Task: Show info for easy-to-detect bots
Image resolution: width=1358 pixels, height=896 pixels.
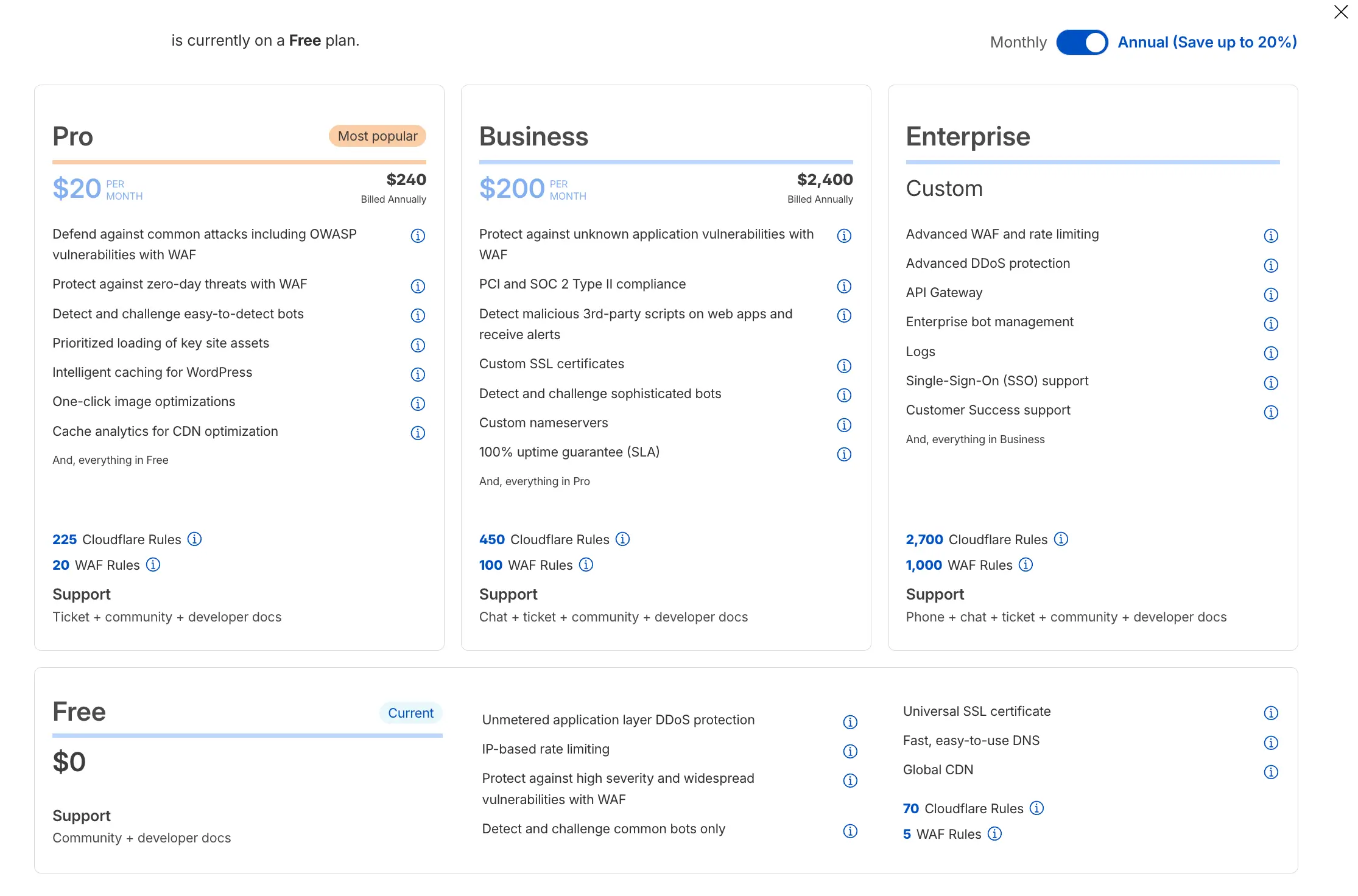Action: [418, 315]
